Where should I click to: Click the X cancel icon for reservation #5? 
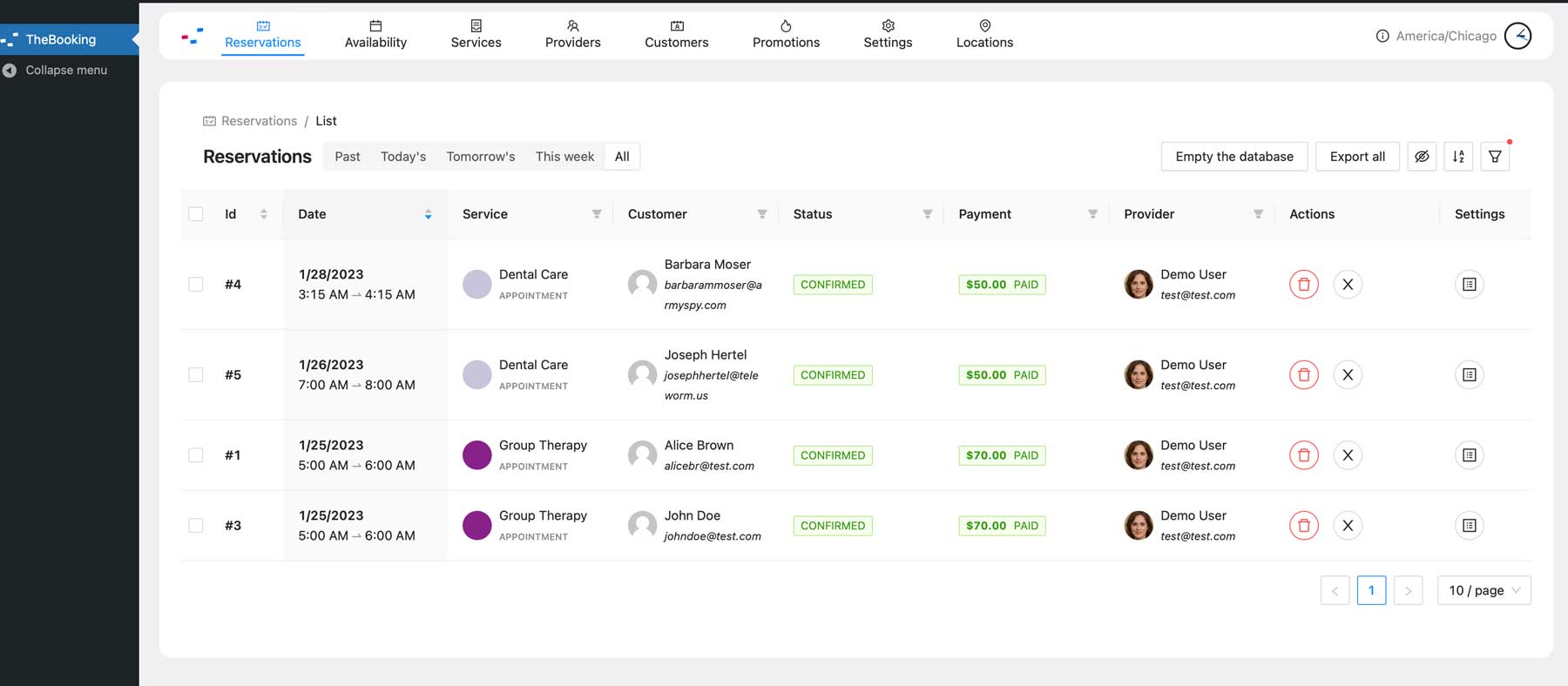point(1347,375)
